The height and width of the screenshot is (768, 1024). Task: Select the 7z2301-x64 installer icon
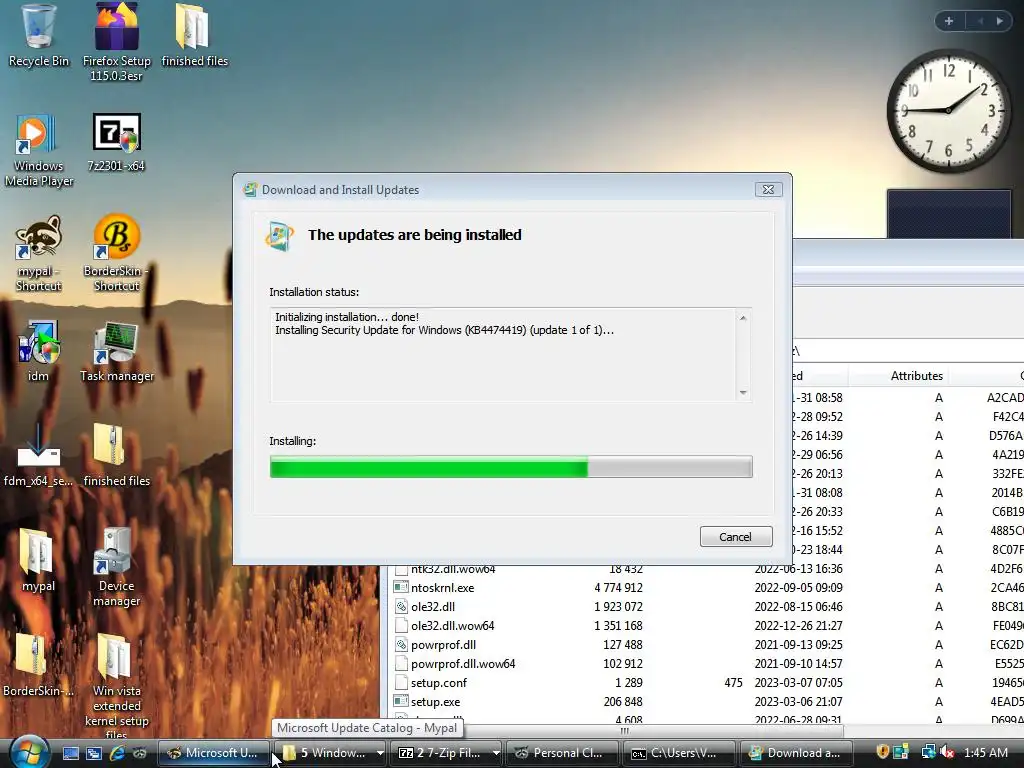(x=116, y=142)
